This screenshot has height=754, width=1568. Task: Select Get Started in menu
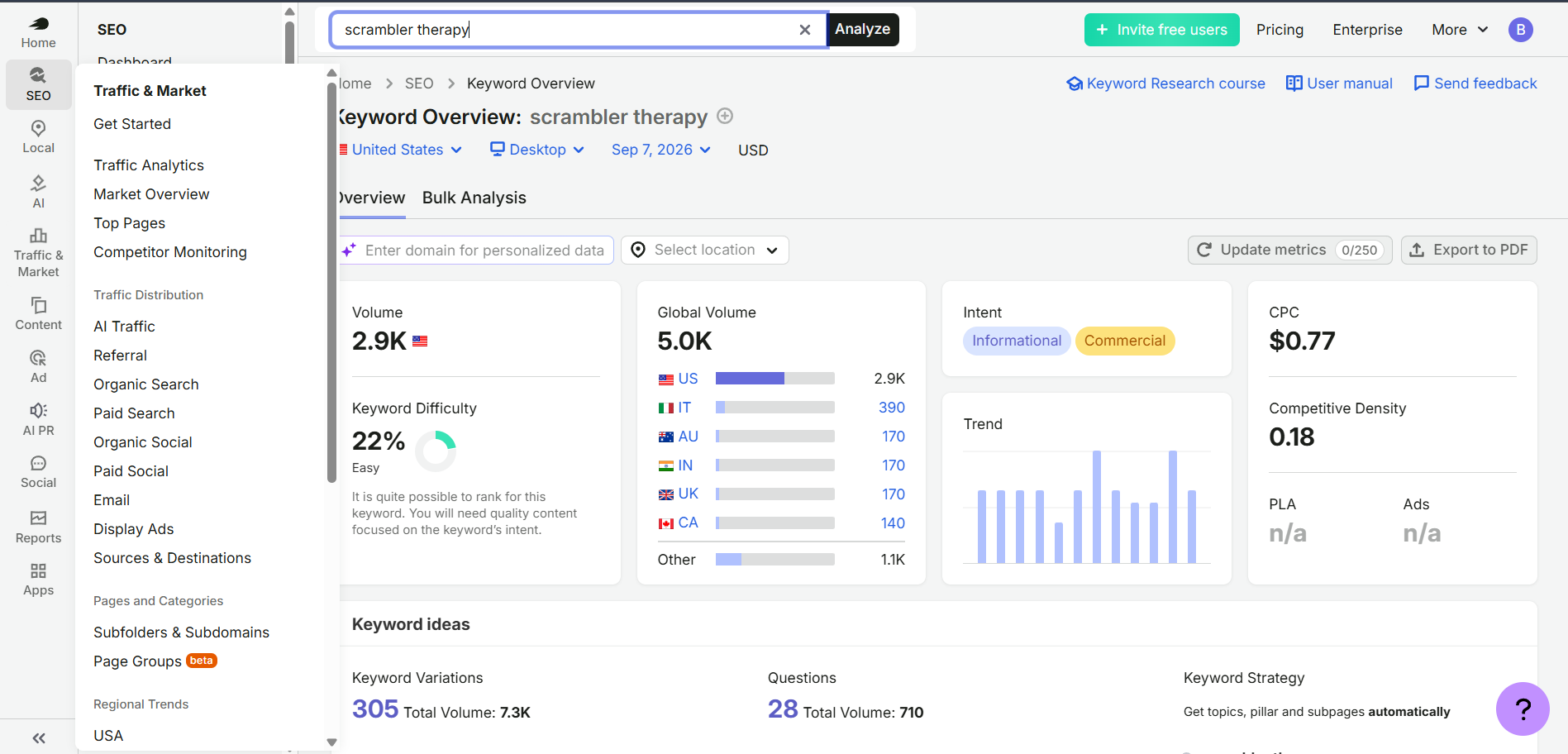tap(132, 124)
